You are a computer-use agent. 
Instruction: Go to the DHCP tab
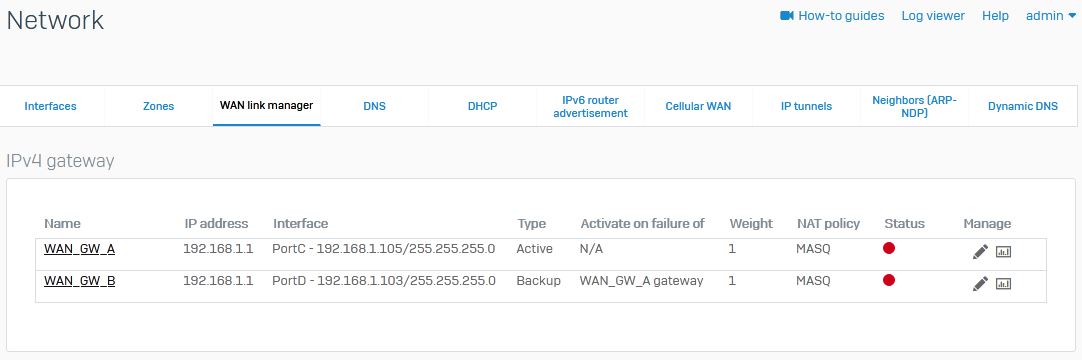[482, 106]
